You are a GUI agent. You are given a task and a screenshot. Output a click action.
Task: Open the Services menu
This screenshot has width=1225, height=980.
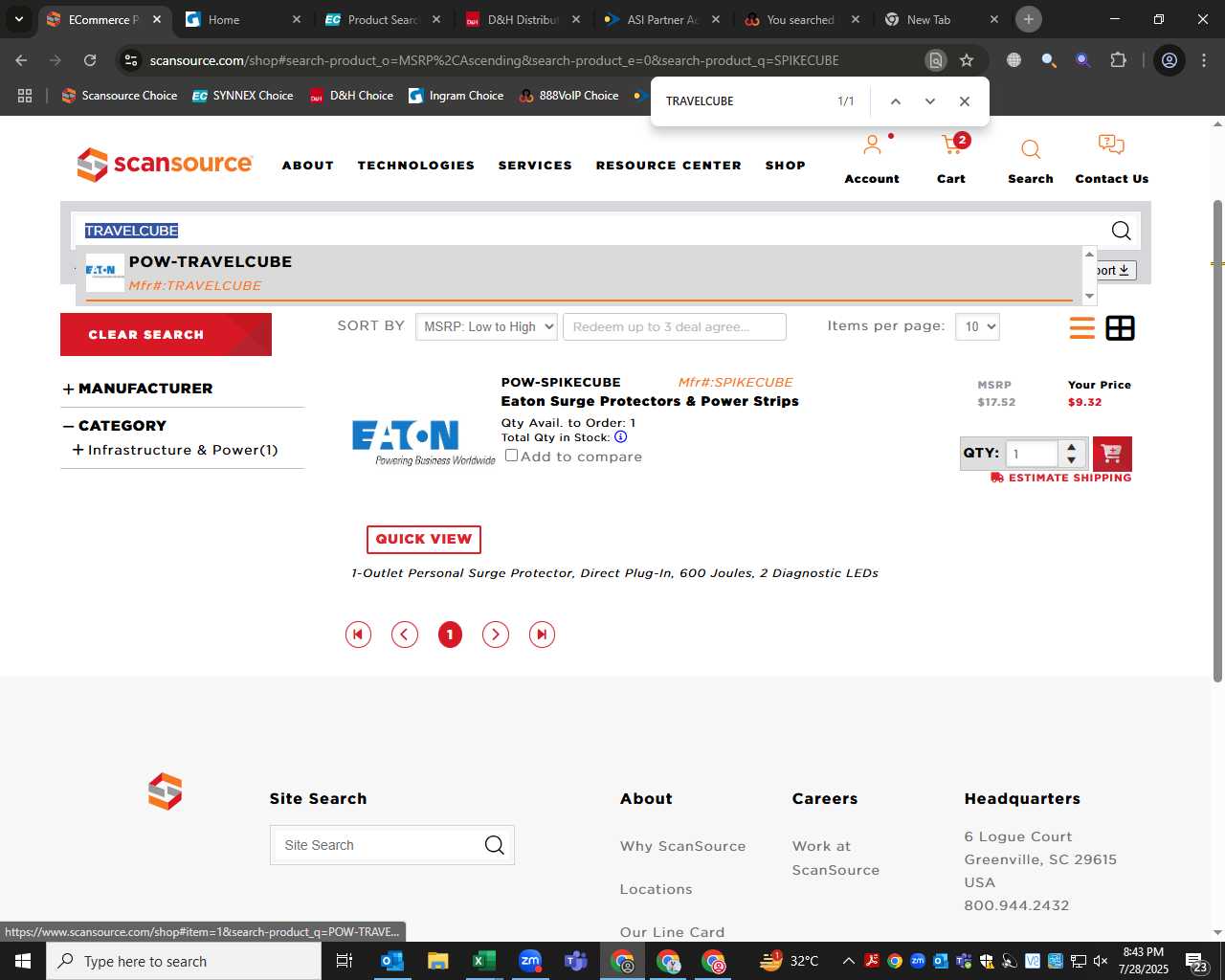pyautogui.click(x=535, y=166)
